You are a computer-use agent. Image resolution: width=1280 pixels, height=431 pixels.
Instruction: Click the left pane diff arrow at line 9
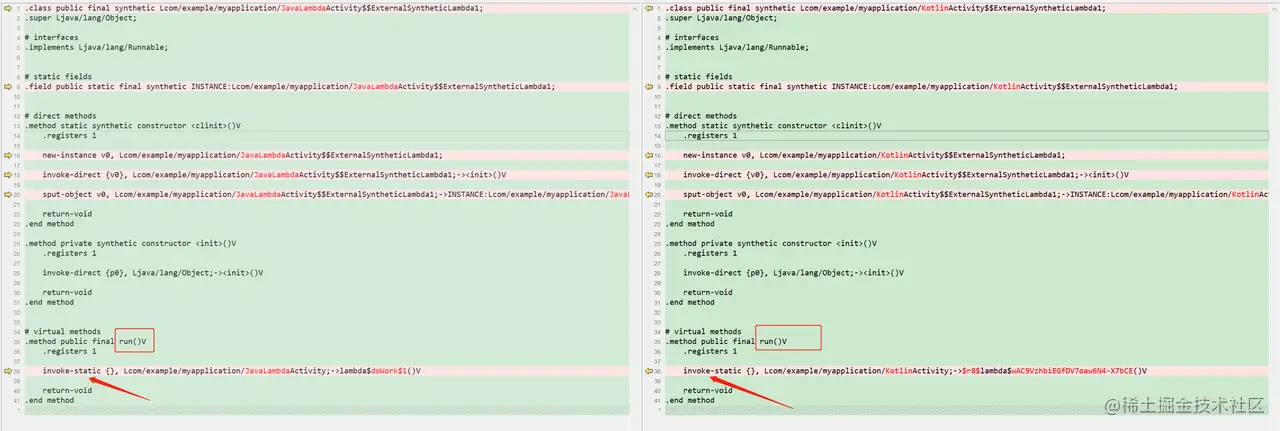[7, 86]
